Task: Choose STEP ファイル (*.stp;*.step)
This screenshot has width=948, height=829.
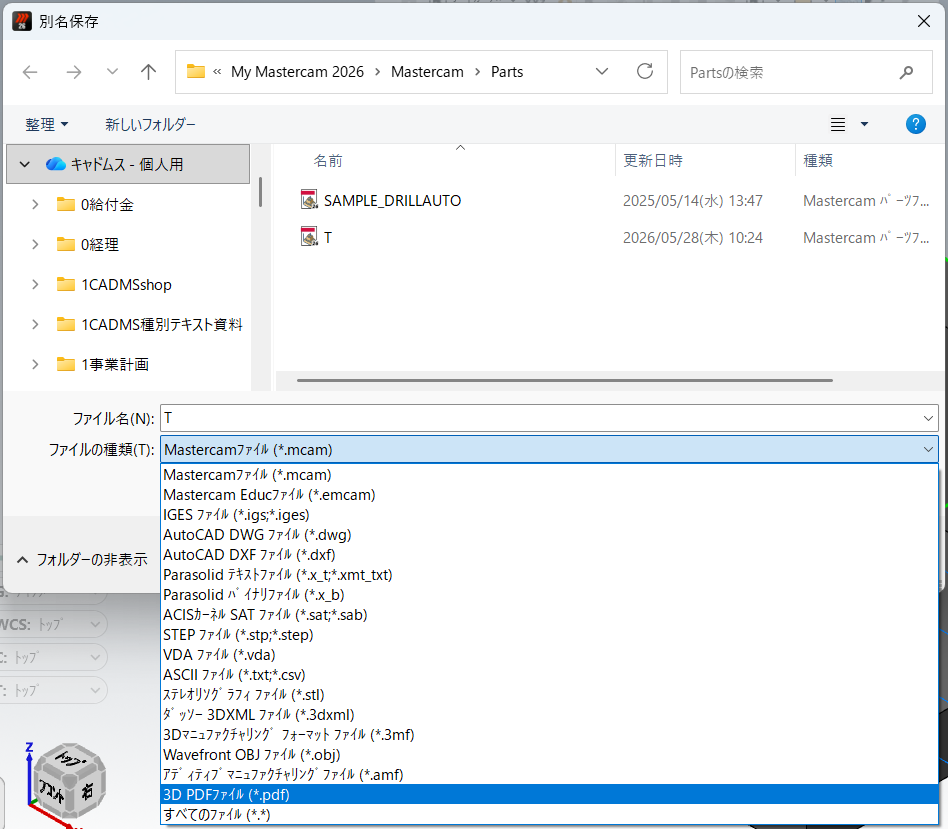Action: pyautogui.click(x=549, y=634)
